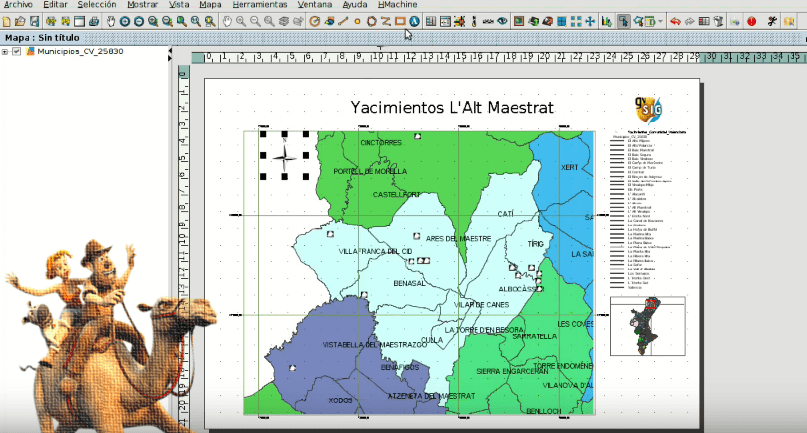Select the Municipios_CV_25830 layer name

80,51
